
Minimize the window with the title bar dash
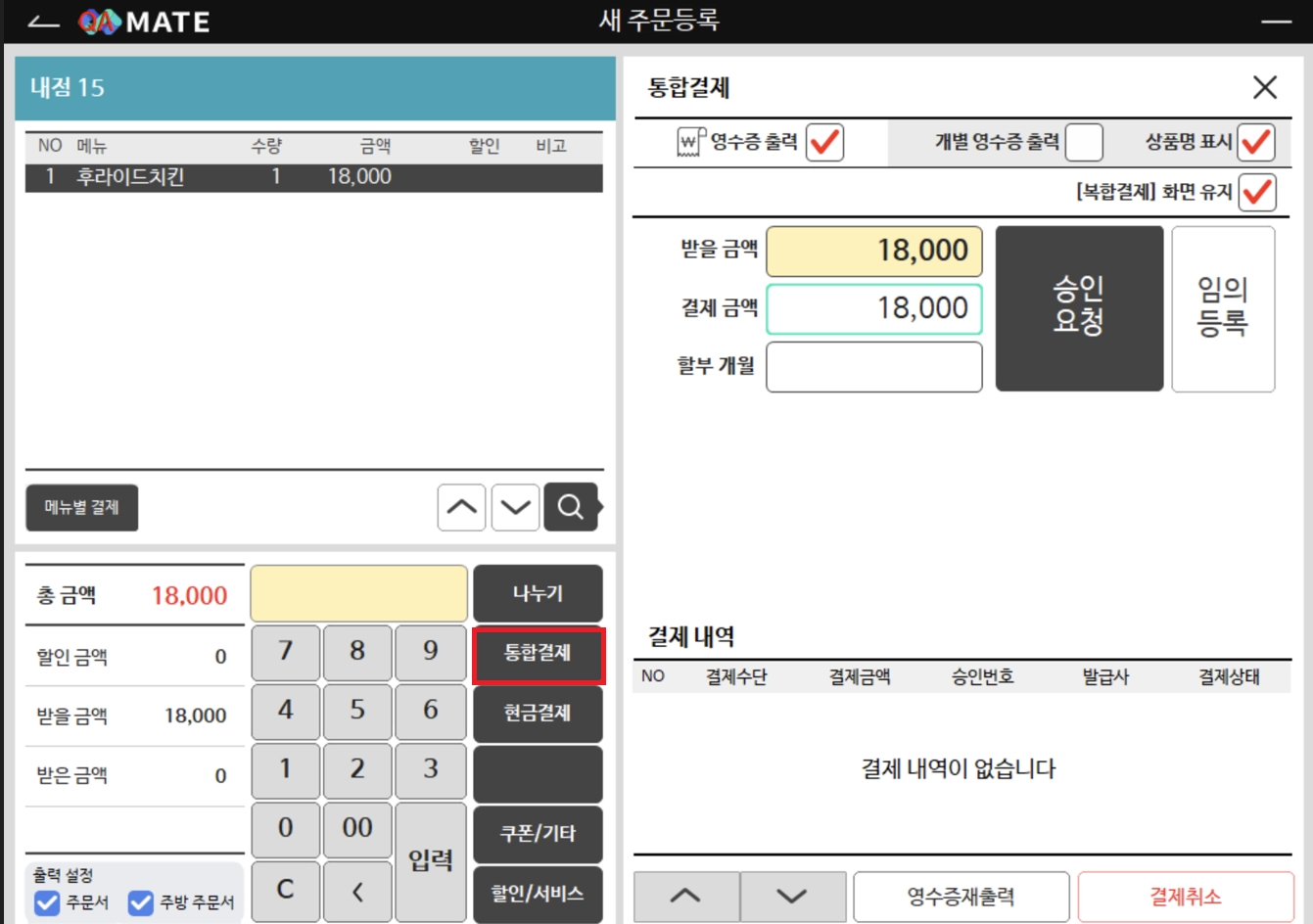1277,22
